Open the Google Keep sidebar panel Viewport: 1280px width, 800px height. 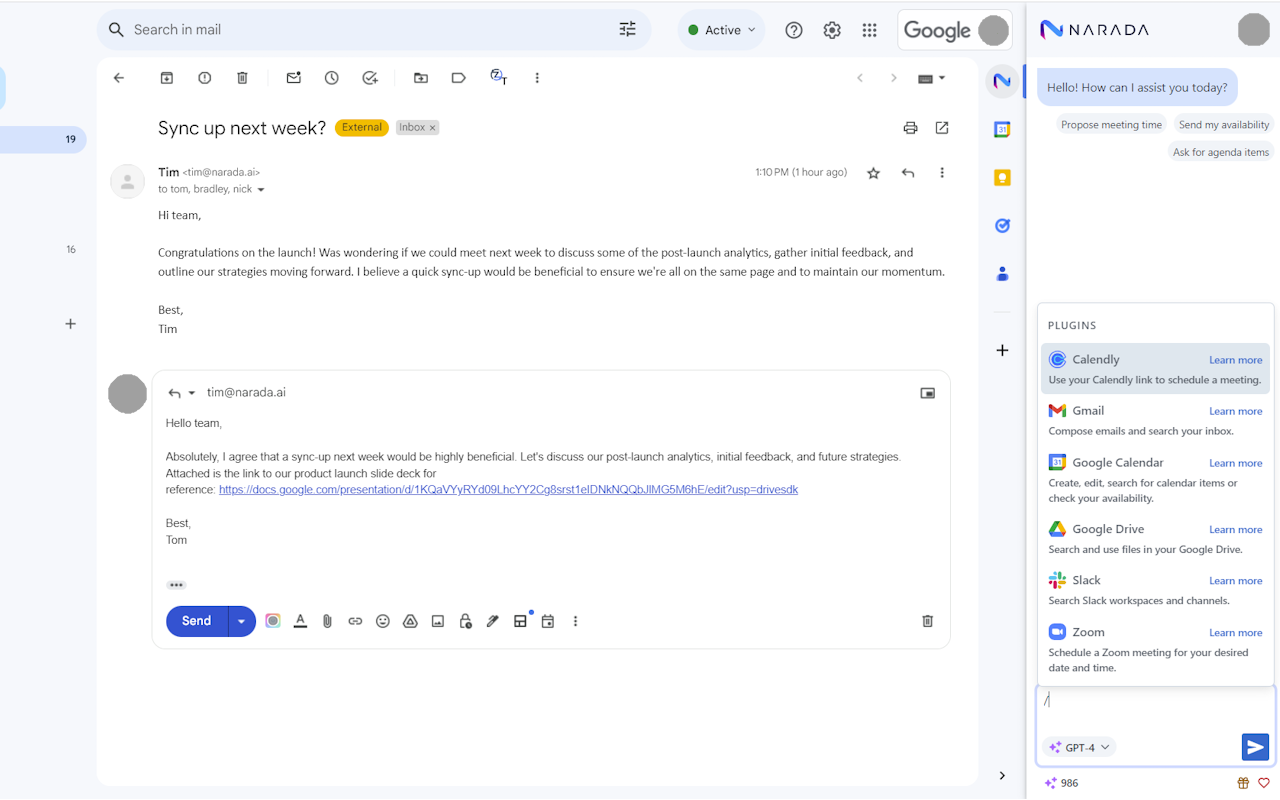[x=1002, y=177]
